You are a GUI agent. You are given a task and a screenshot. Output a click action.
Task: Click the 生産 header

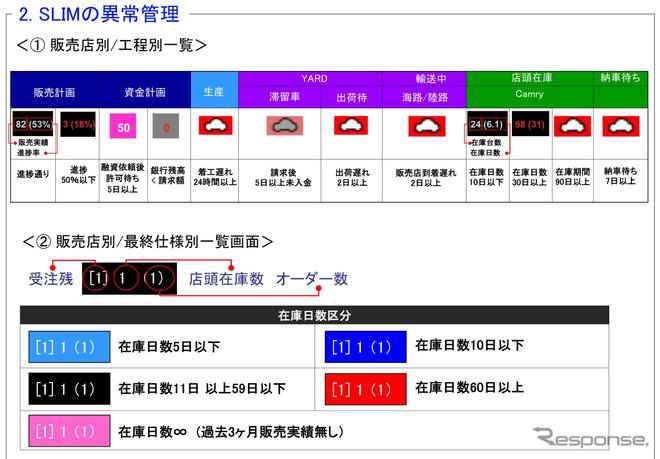[x=214, y=90]
